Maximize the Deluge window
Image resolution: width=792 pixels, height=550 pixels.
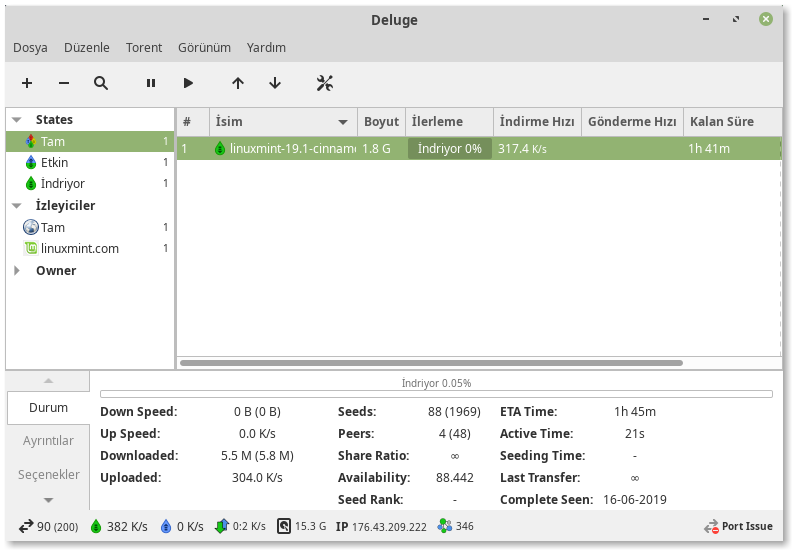[x=736, y=19]
